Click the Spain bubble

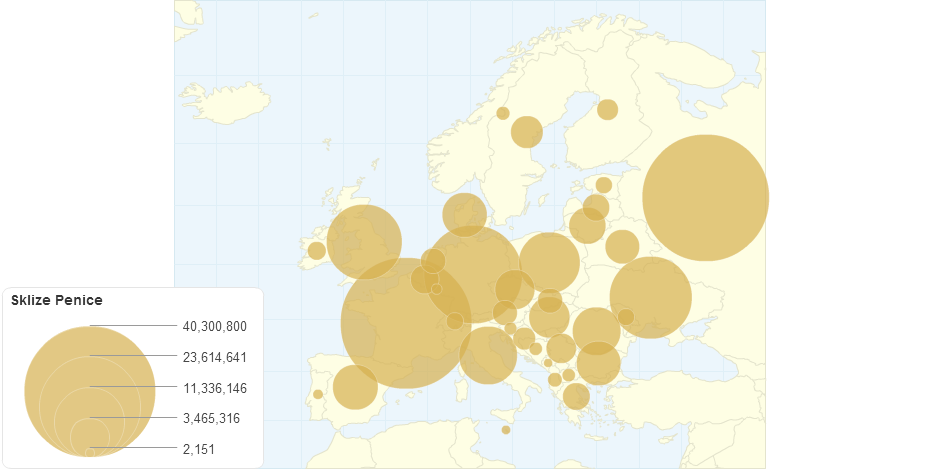(x=355, y=387)
